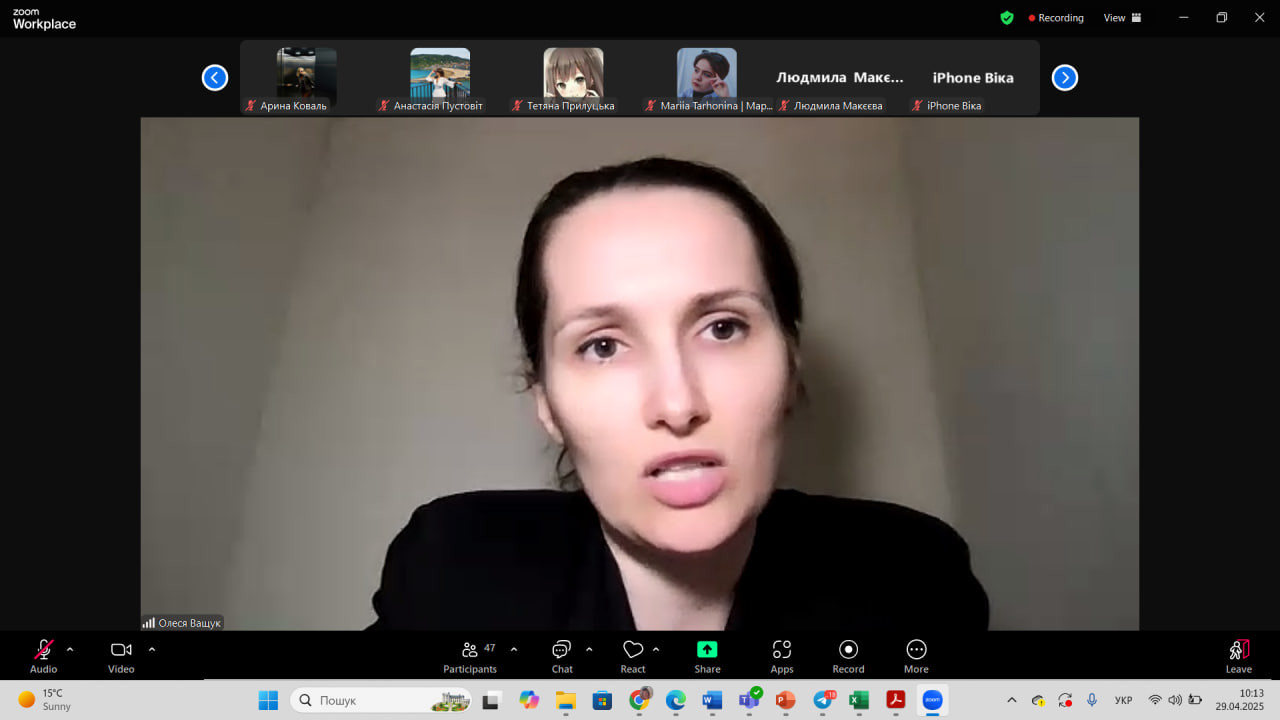Select Тетяна Прилуцька's video thumbnail
The width and height of the screenshot is (1280, 720).
tap(573, 78)
